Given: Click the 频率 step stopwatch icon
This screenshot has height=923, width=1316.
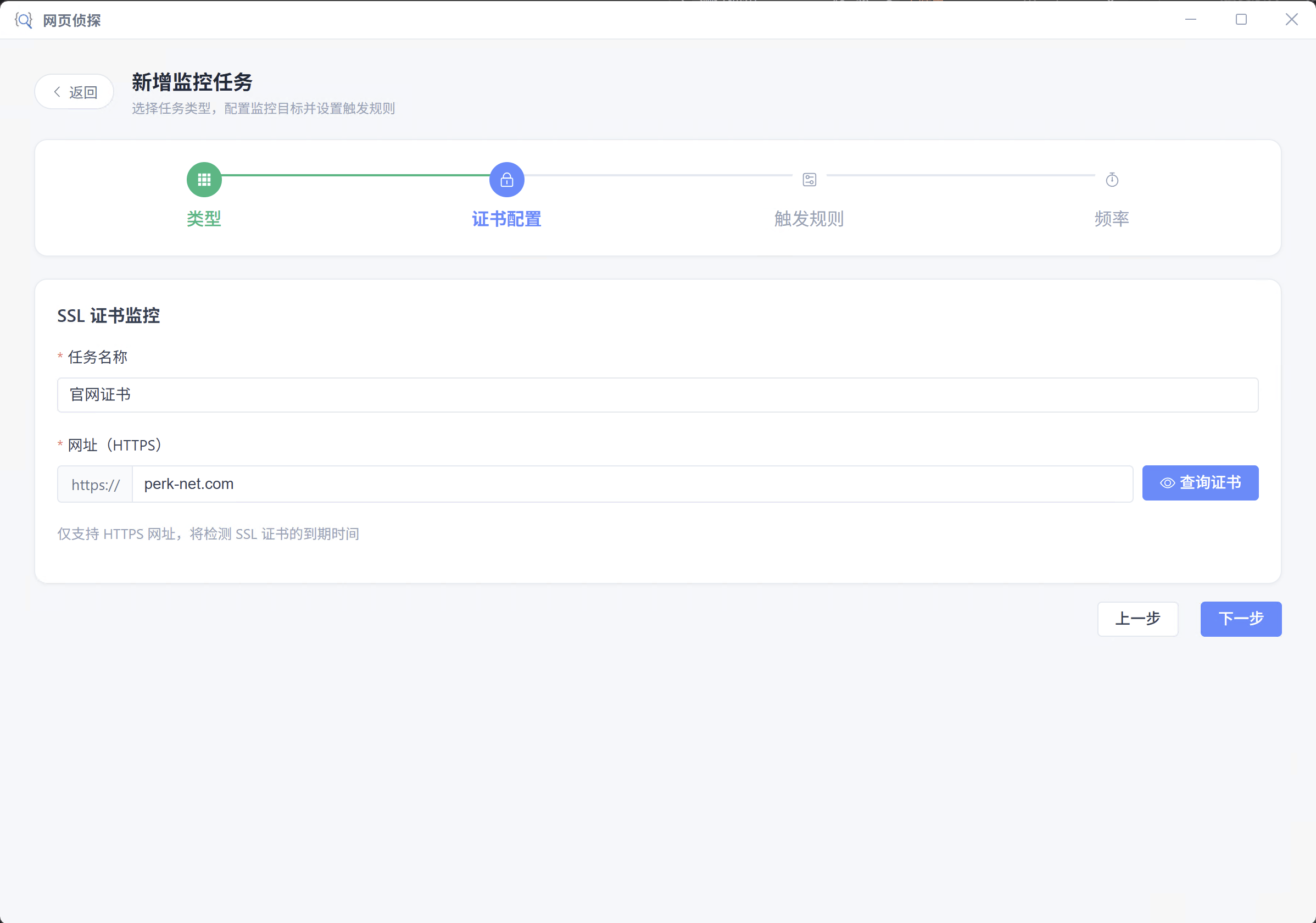Looking at the screenshot, I should [x=1112, y=180].
